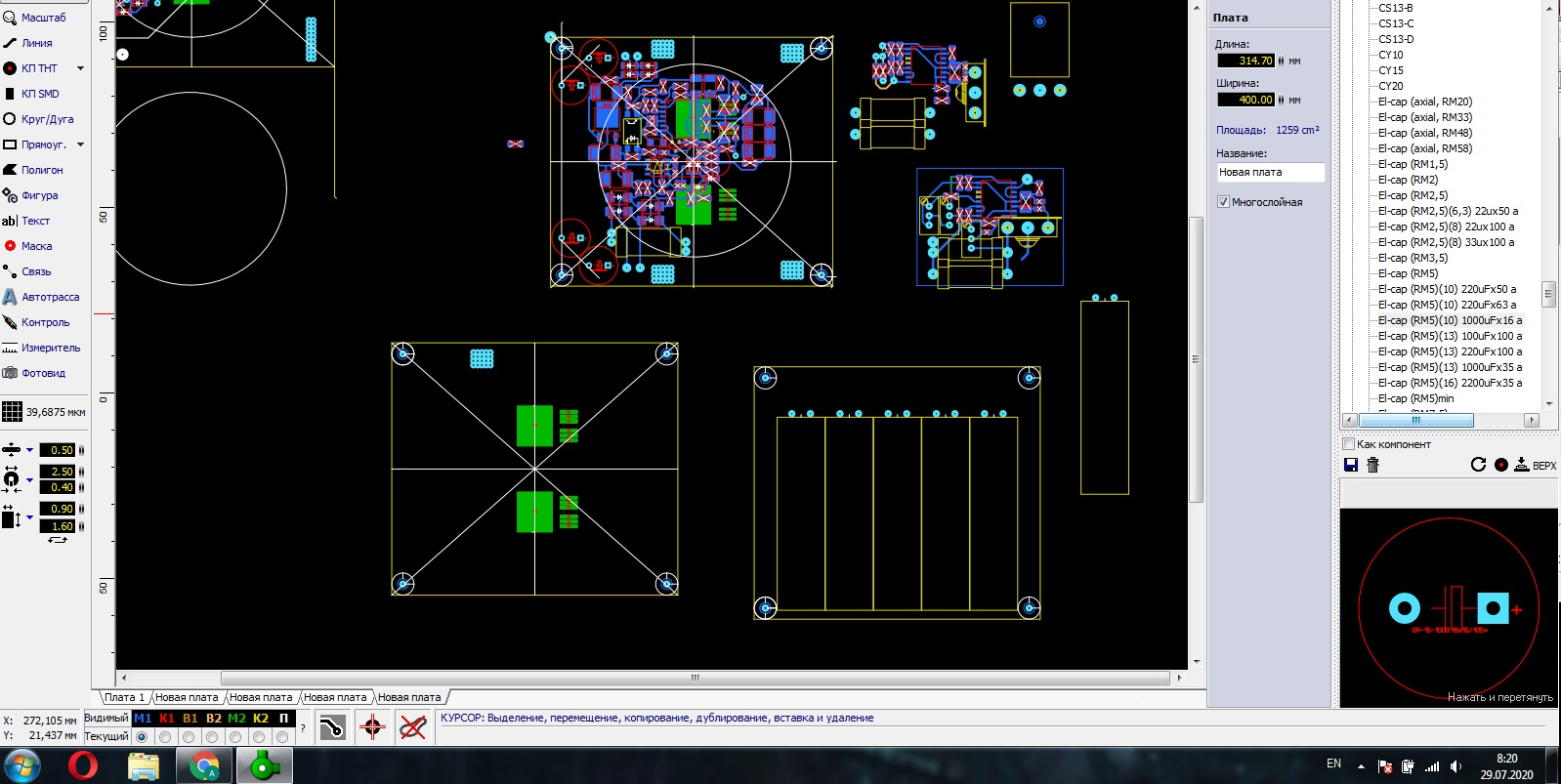Select the Измеритель measure tool
Image resolution: width=1561 pixels, height=784 pixels.
(42, 348)
